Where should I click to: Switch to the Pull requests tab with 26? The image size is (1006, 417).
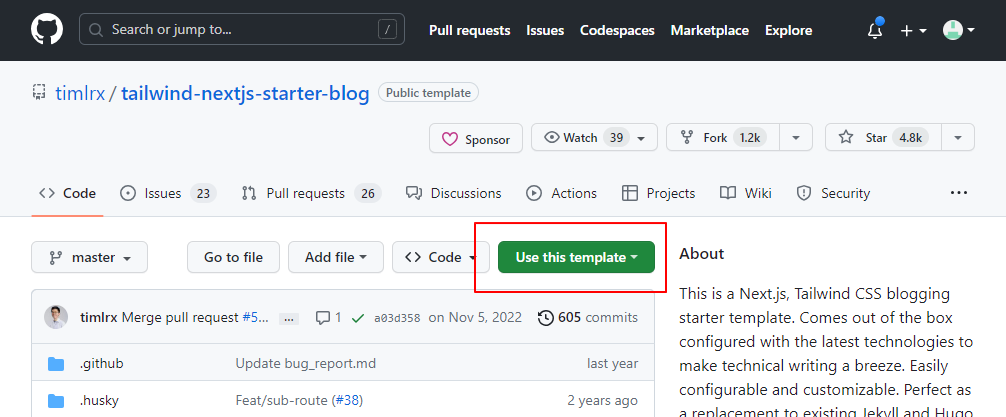[x=311, y=193]
